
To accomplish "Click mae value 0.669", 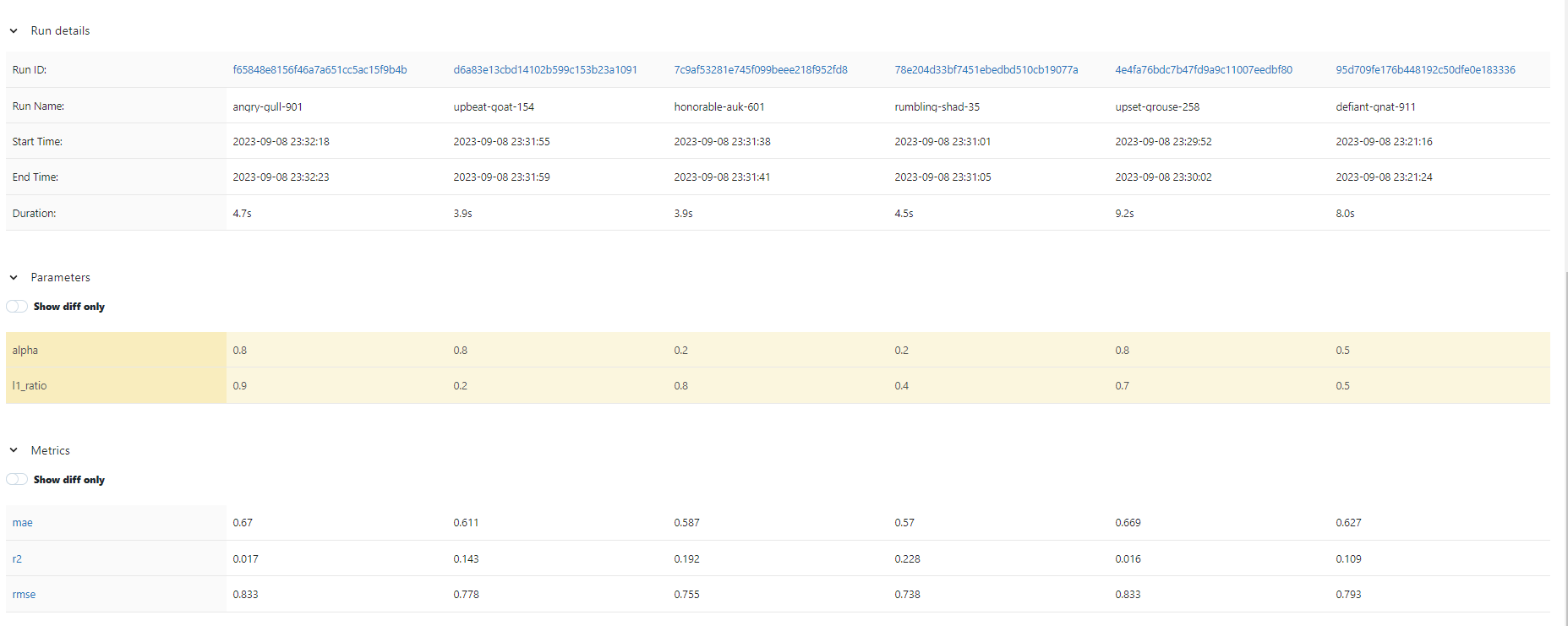I will click(1128, 523).
